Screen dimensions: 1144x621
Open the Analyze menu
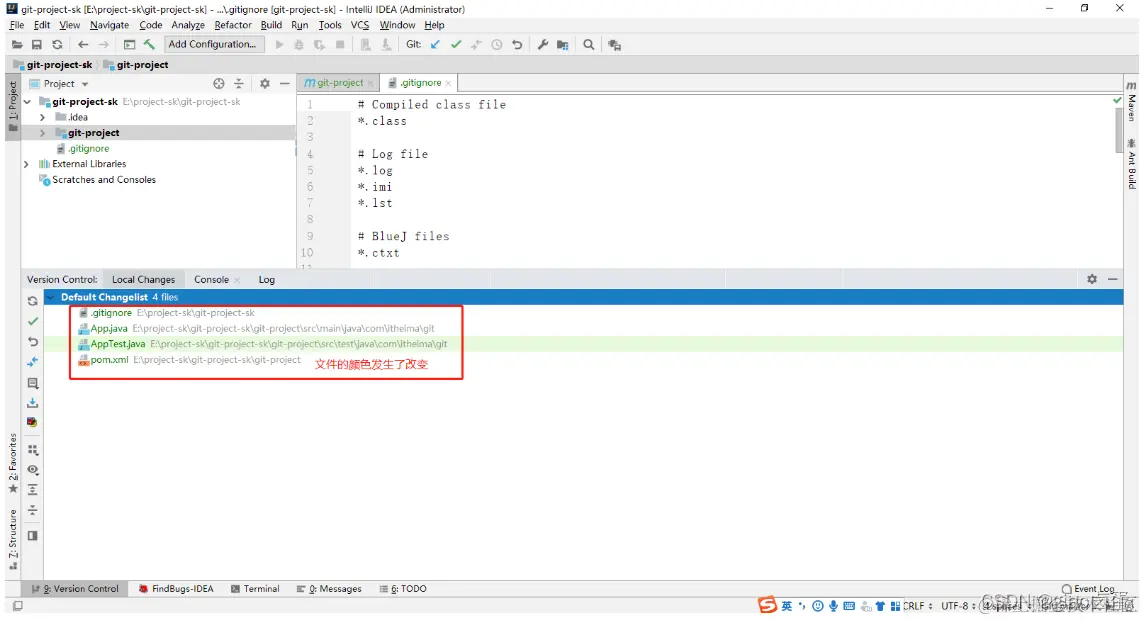coord(188,25)
